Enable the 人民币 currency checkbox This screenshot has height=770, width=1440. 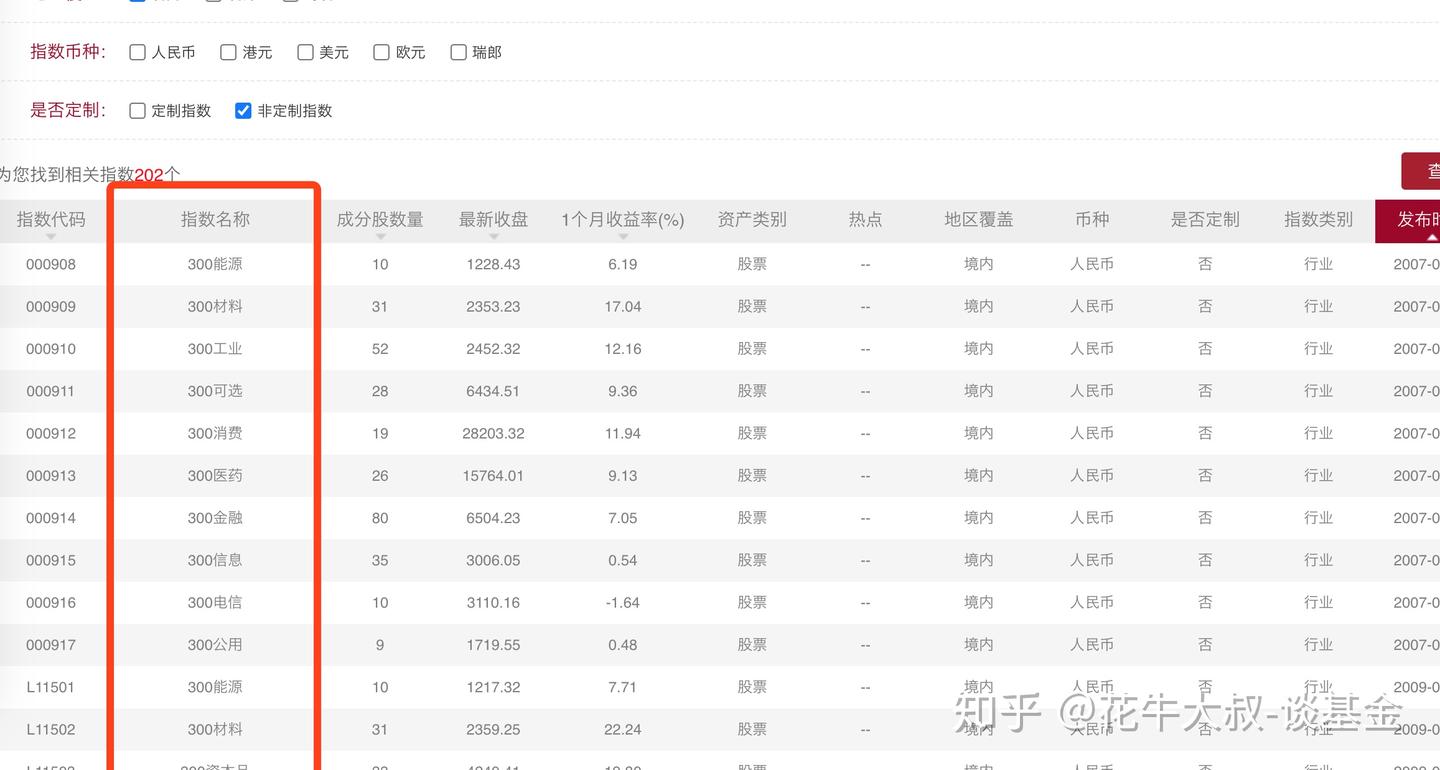(x=136, y=52)
